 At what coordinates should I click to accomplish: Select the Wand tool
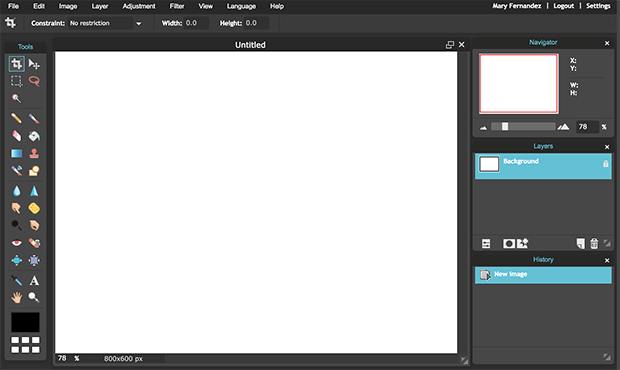point(16,98)
